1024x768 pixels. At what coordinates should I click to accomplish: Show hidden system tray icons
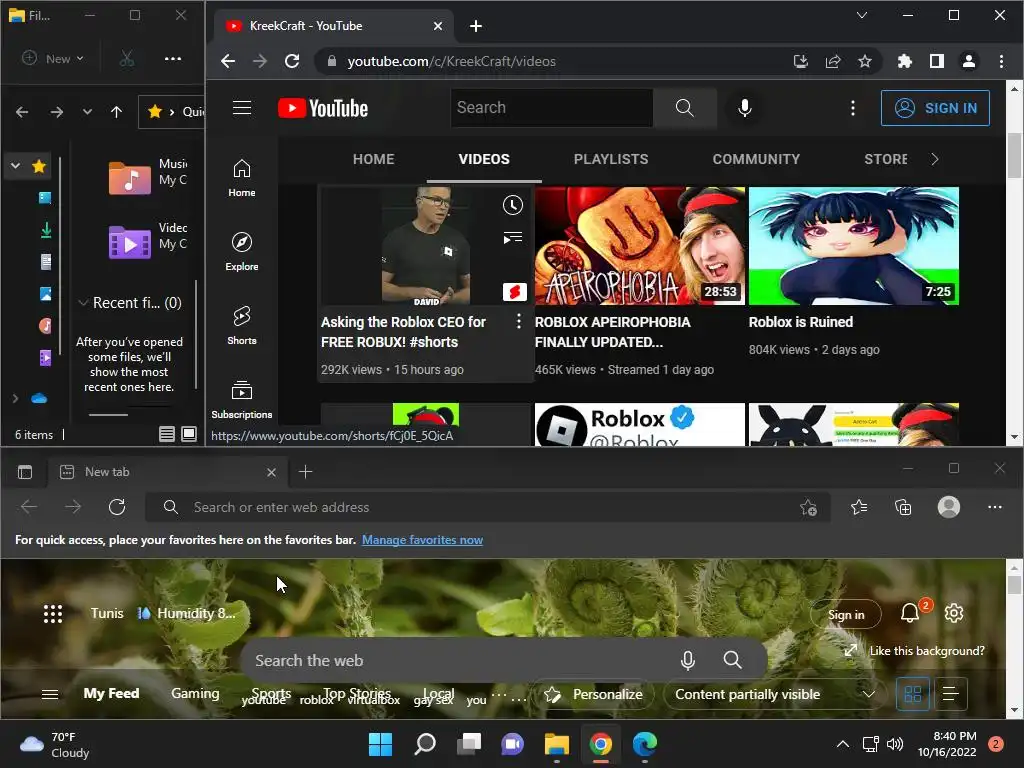[x=842, y=743]
